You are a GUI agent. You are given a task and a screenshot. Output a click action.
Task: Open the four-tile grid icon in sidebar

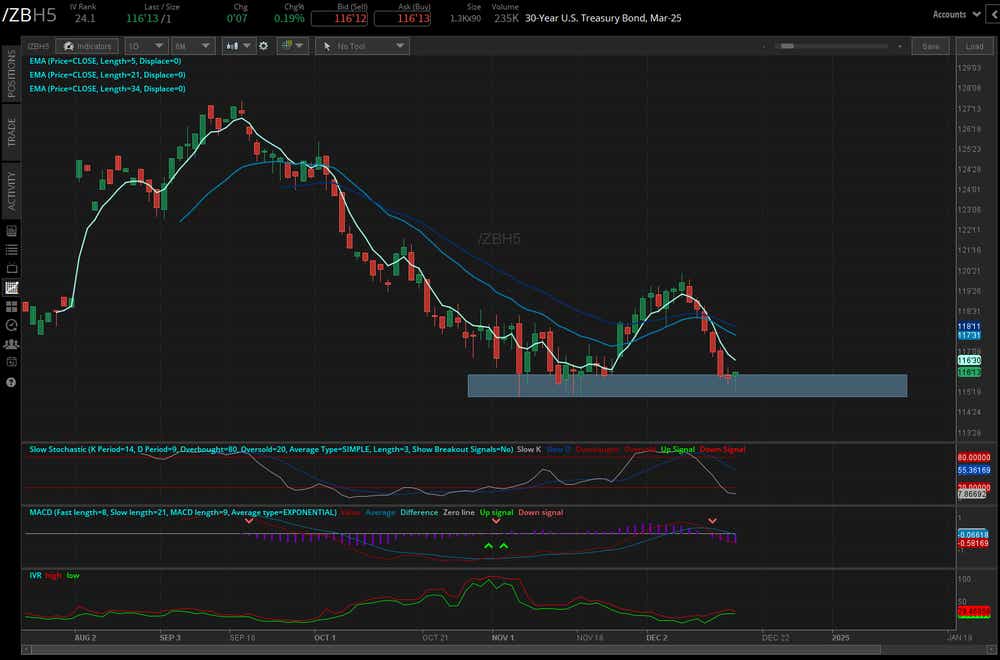[x=11, y=307]
